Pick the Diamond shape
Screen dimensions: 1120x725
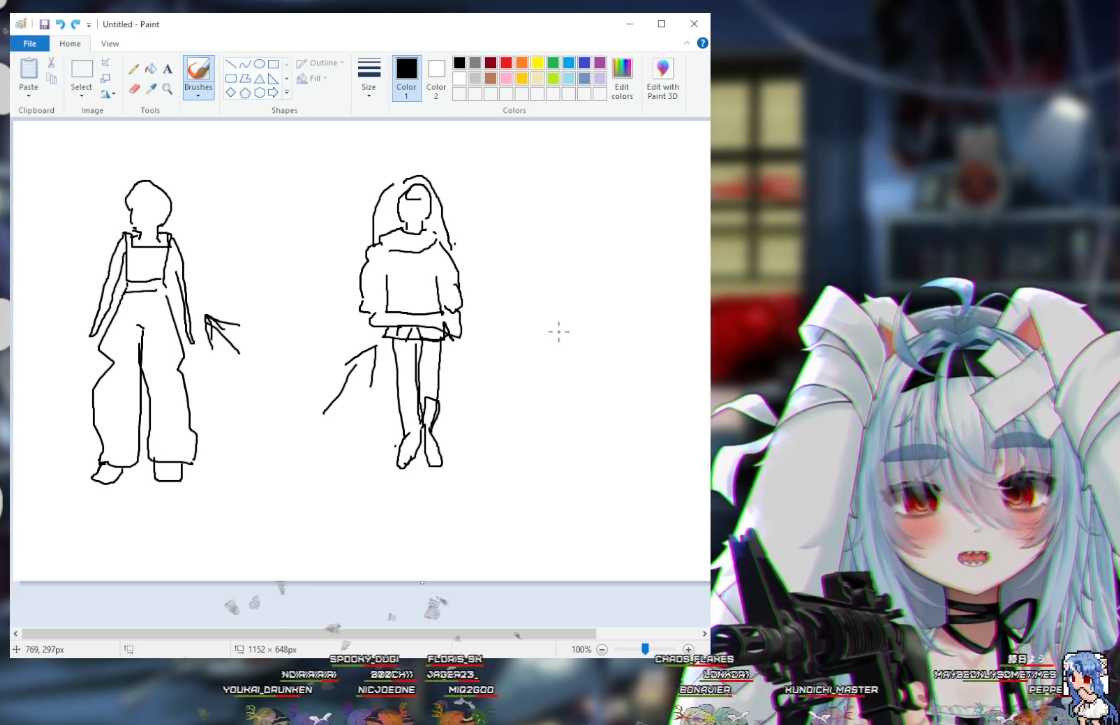click(x=231, y=92)
